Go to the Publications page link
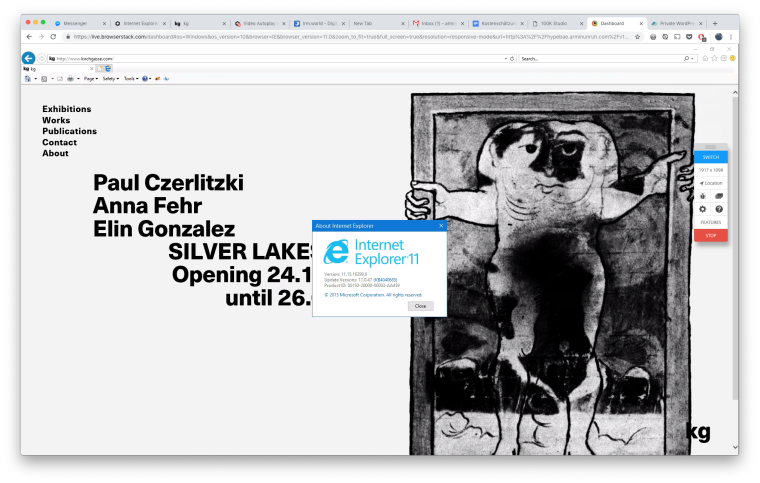The width and height of the screenshot is (760, 483). tap(69, 131)
